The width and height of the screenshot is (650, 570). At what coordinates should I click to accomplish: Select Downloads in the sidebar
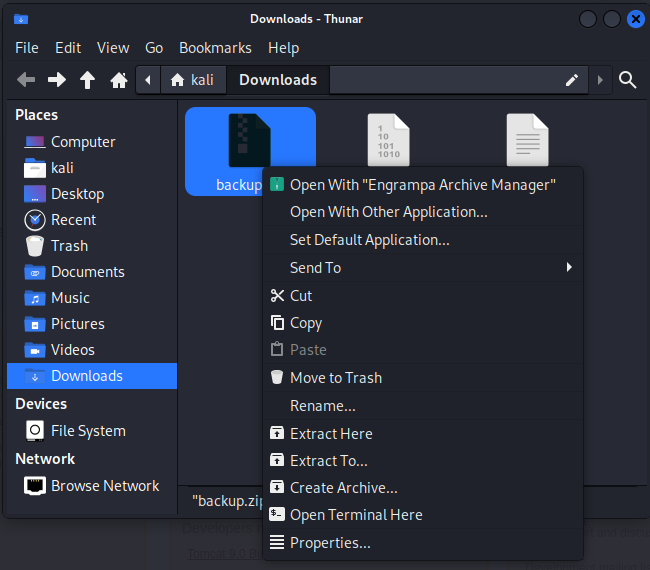pyautogui.click(x=92, y=376)
